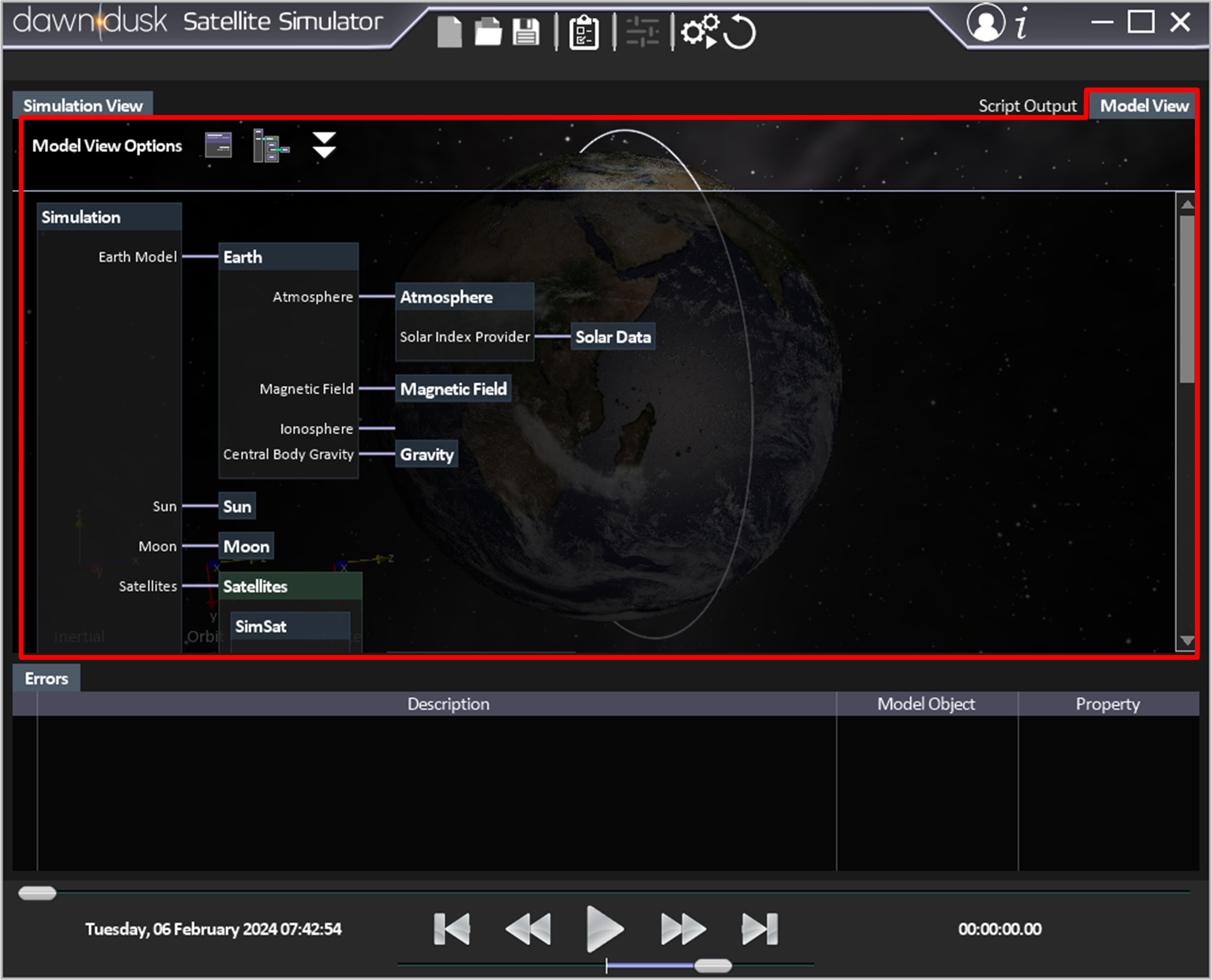Click the playback speed slider handle
Screen dimensions: 1212x980
[712, 966]
